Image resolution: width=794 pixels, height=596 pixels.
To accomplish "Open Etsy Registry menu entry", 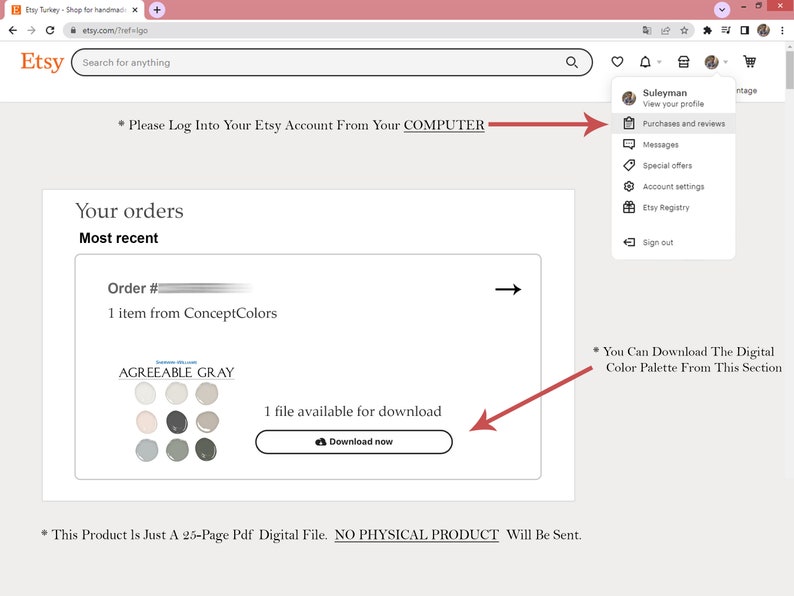I will point(673,208).
